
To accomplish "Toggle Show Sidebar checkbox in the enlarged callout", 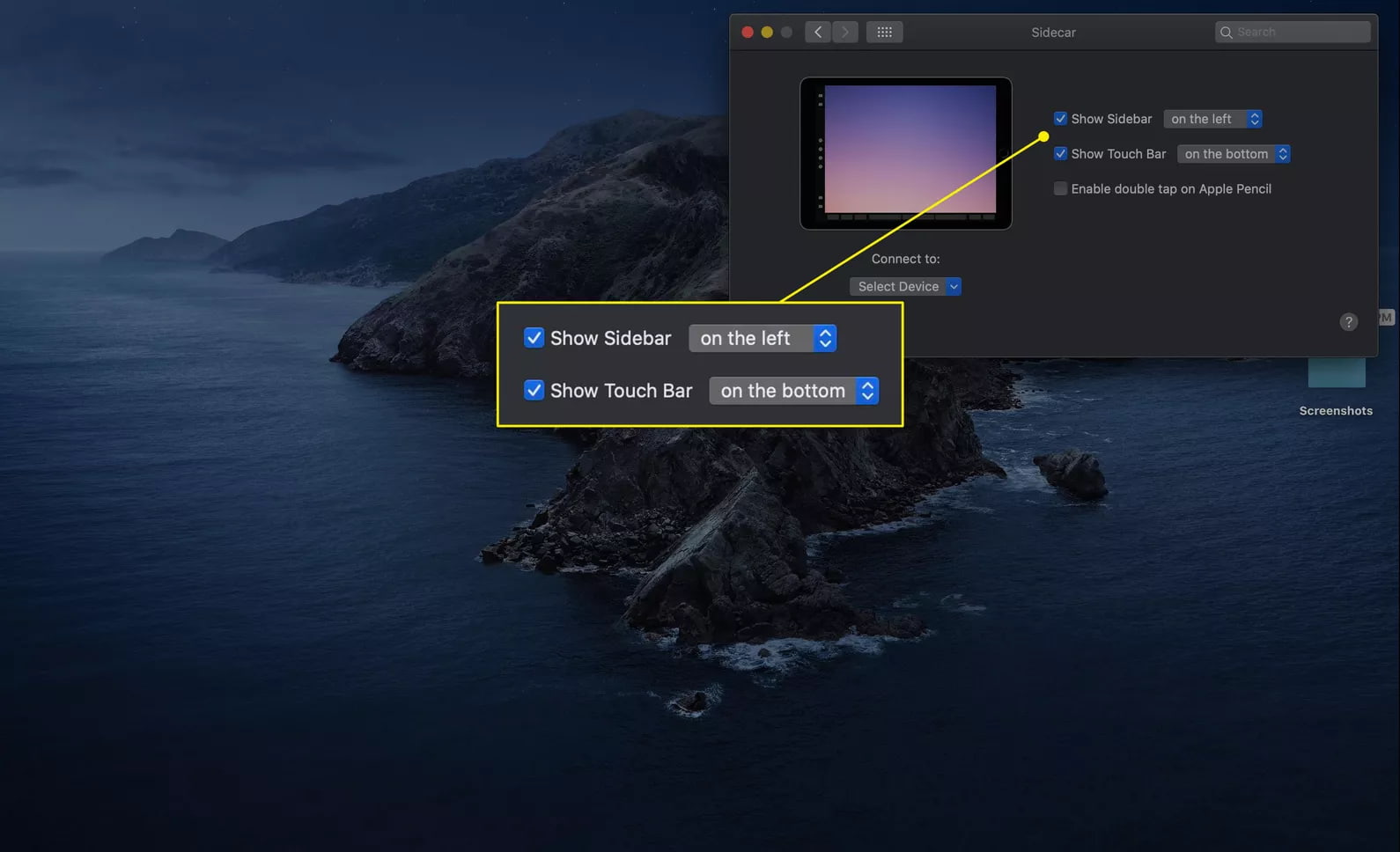I will click(x=534, y=338).
